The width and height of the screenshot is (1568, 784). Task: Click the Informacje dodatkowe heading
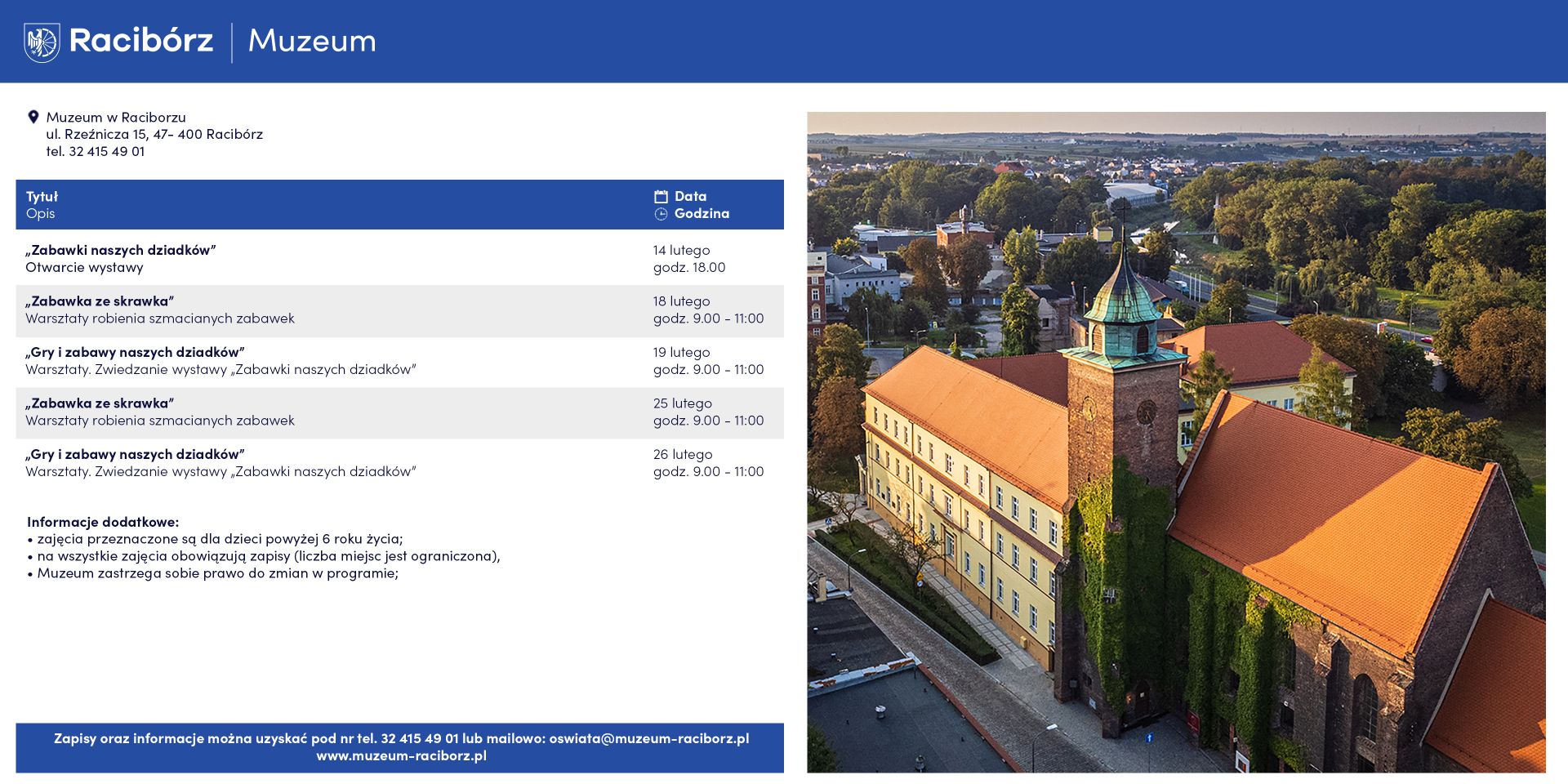tap(103, 522)
